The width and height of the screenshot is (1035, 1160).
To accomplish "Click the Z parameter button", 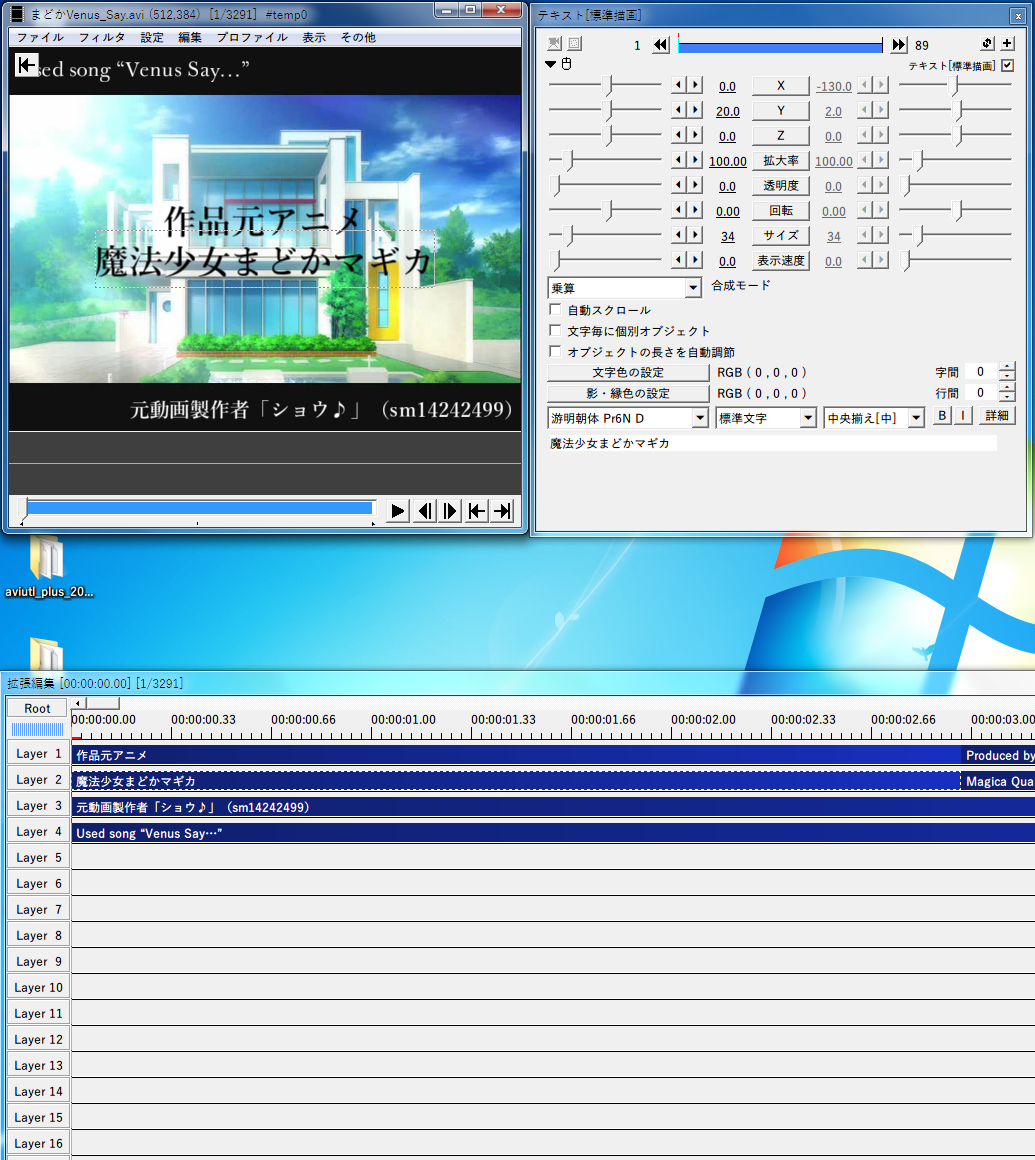I will [781, 136].
